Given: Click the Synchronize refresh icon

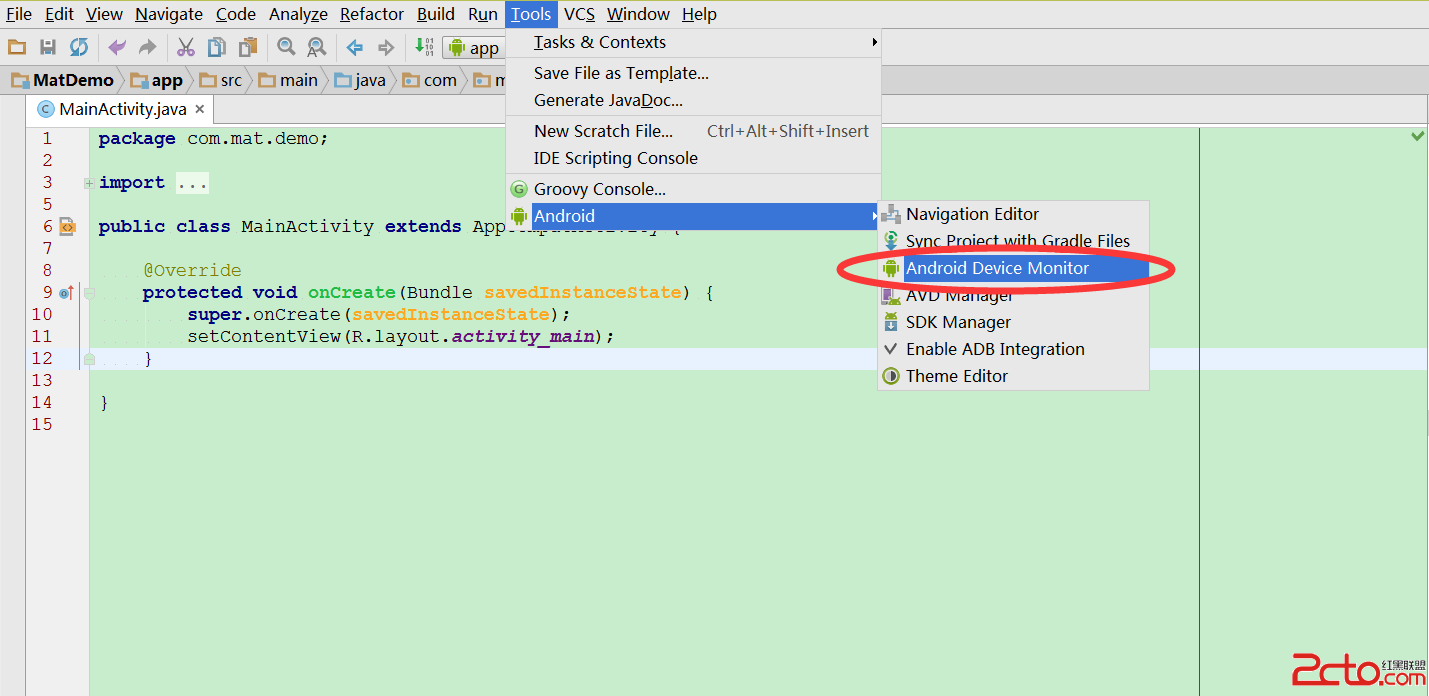Looking at the screenshot, I should [x=78, y=47].
